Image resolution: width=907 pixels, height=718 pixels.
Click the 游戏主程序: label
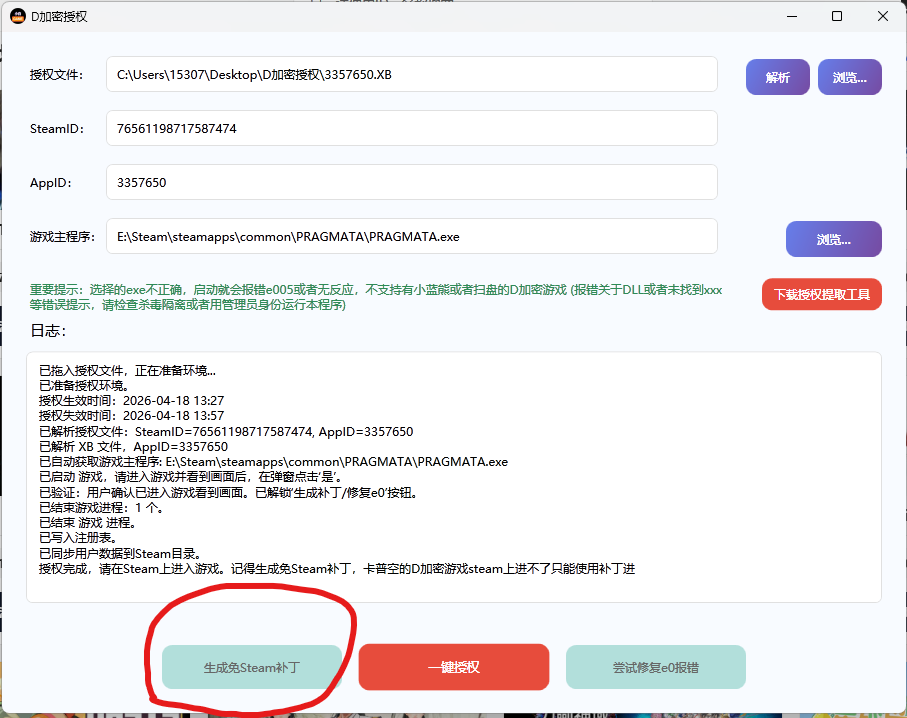(62, 237)
